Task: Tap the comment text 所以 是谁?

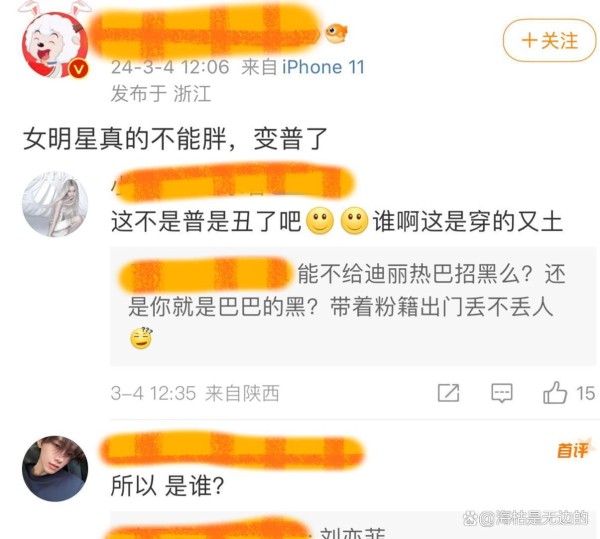Action: coord(168,486)
